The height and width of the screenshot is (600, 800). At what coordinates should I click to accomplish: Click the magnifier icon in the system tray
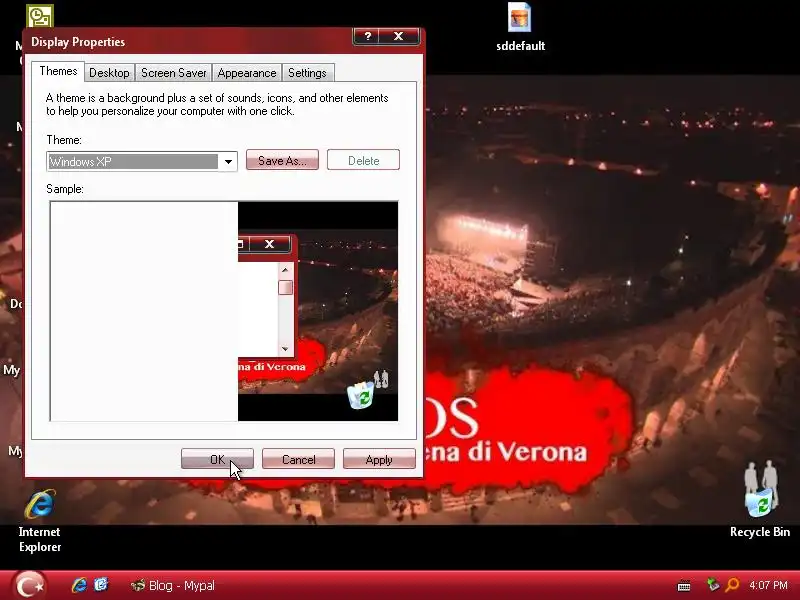(x=732, y=585)
